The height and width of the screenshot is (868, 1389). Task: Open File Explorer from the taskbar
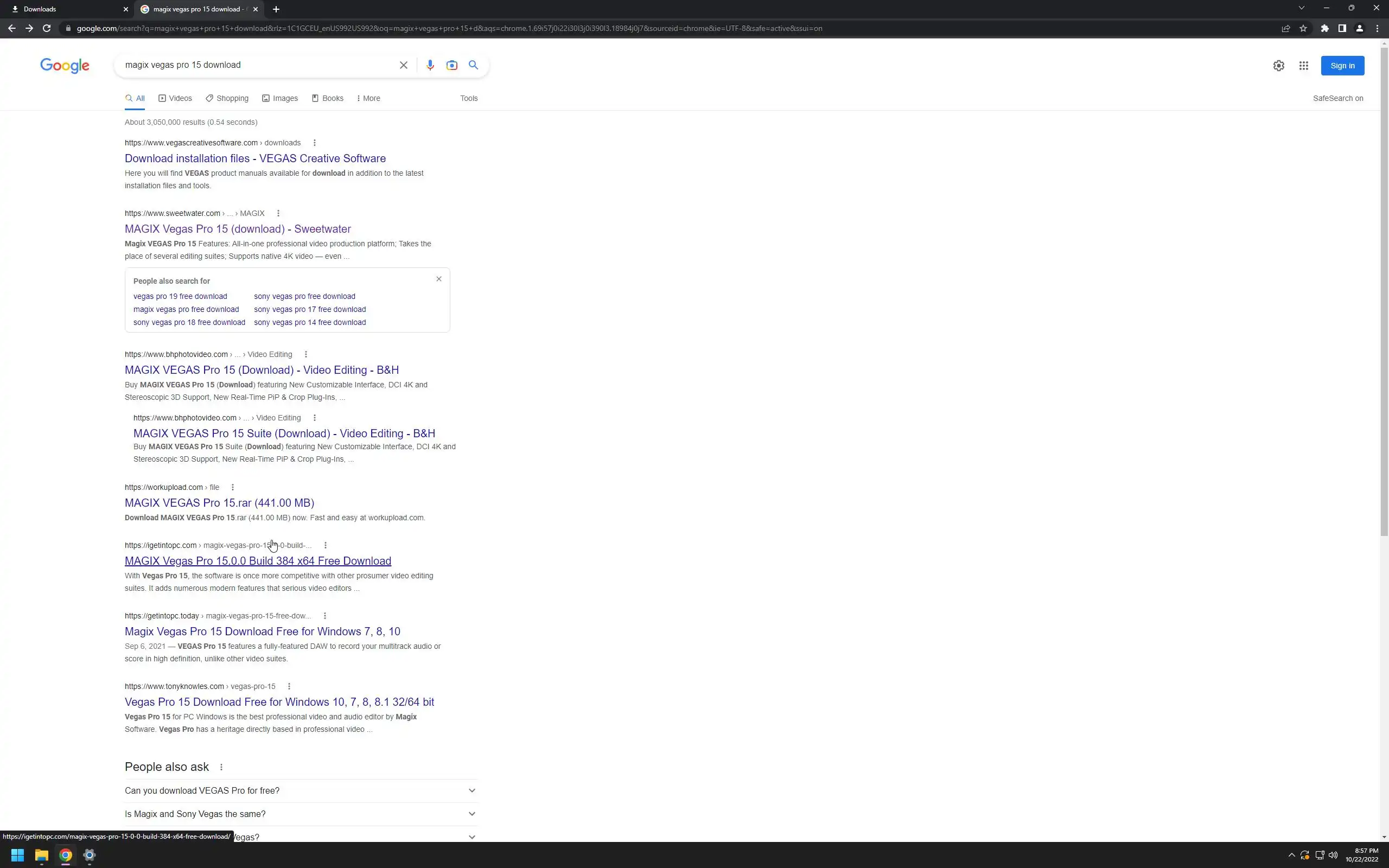click(41, 856)
